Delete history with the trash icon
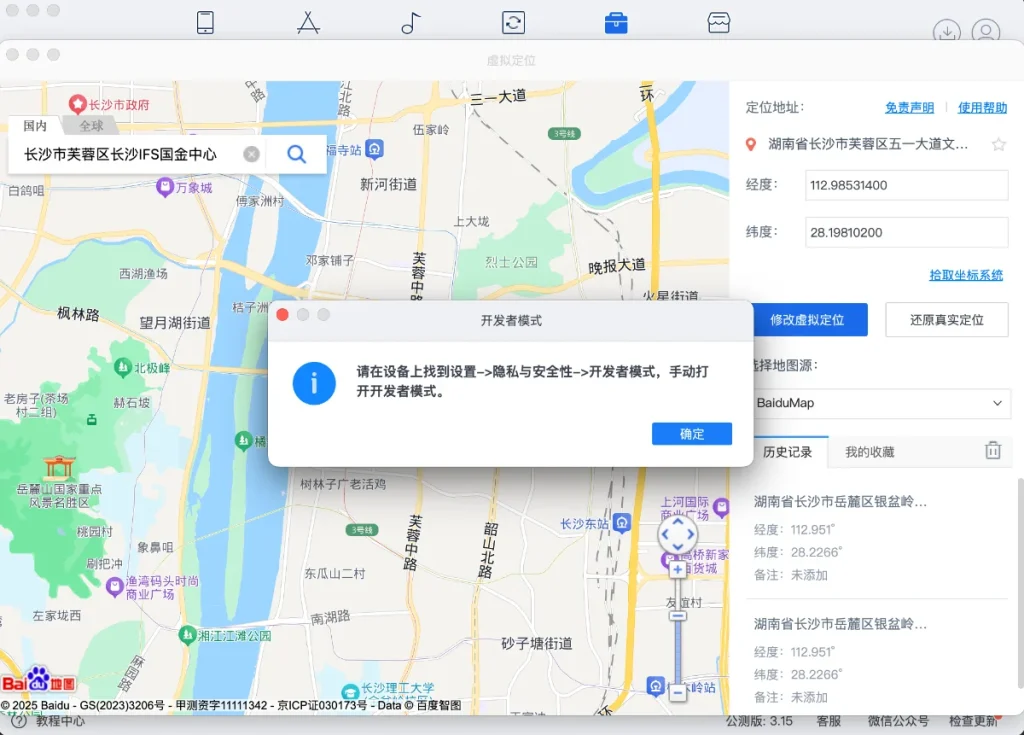The height and width of the screenshot is (735, 1024). tap(993, 450)
